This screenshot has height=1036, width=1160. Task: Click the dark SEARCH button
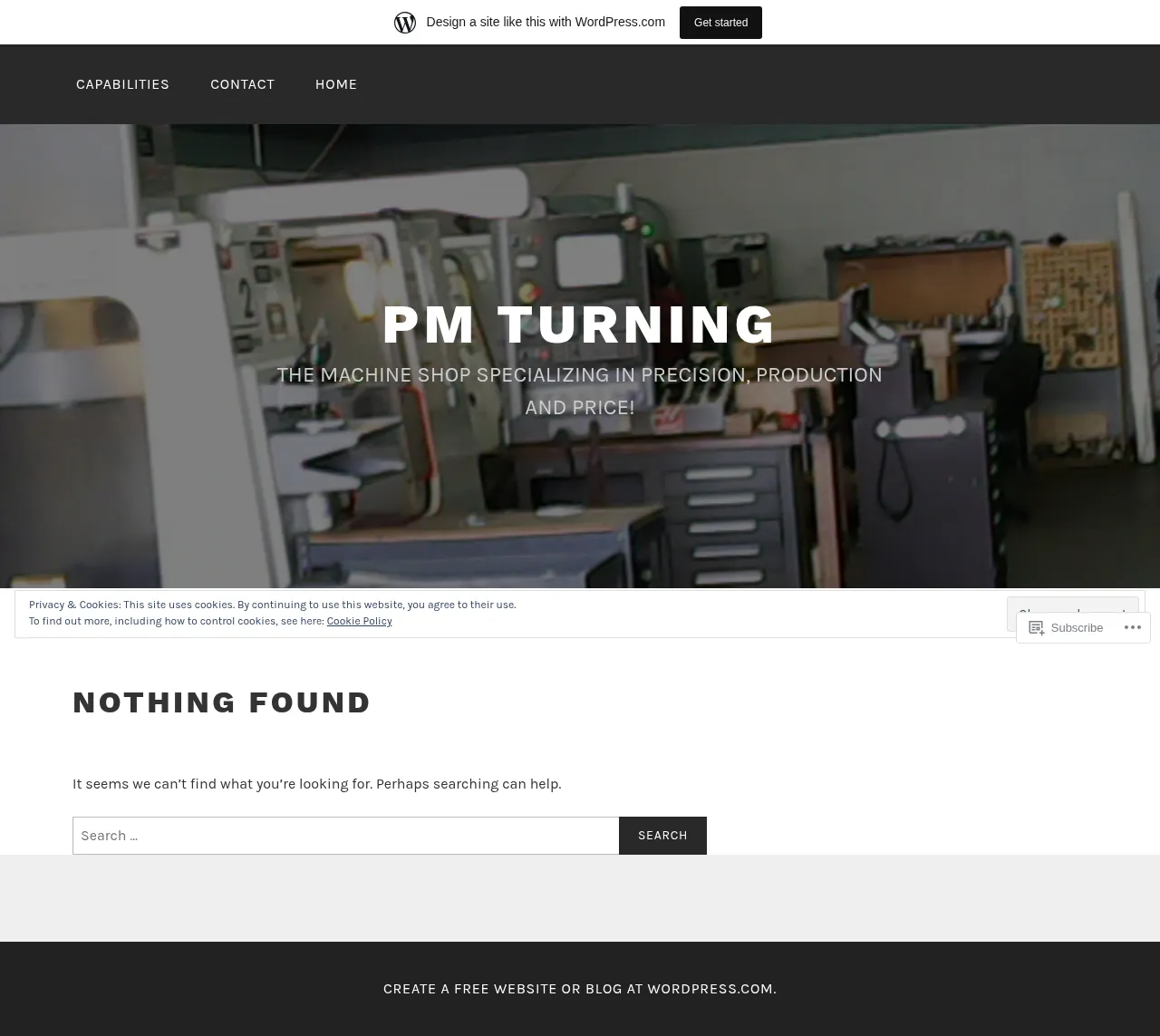click(x=662, y=836)
